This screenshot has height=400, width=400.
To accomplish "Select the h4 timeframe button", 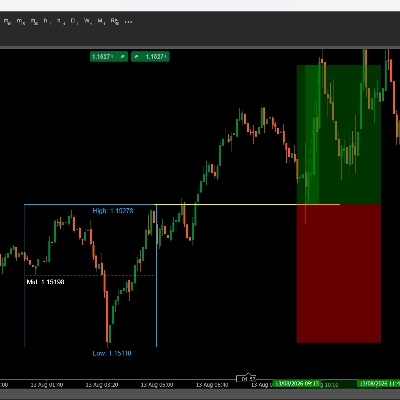I will point(61,22).
